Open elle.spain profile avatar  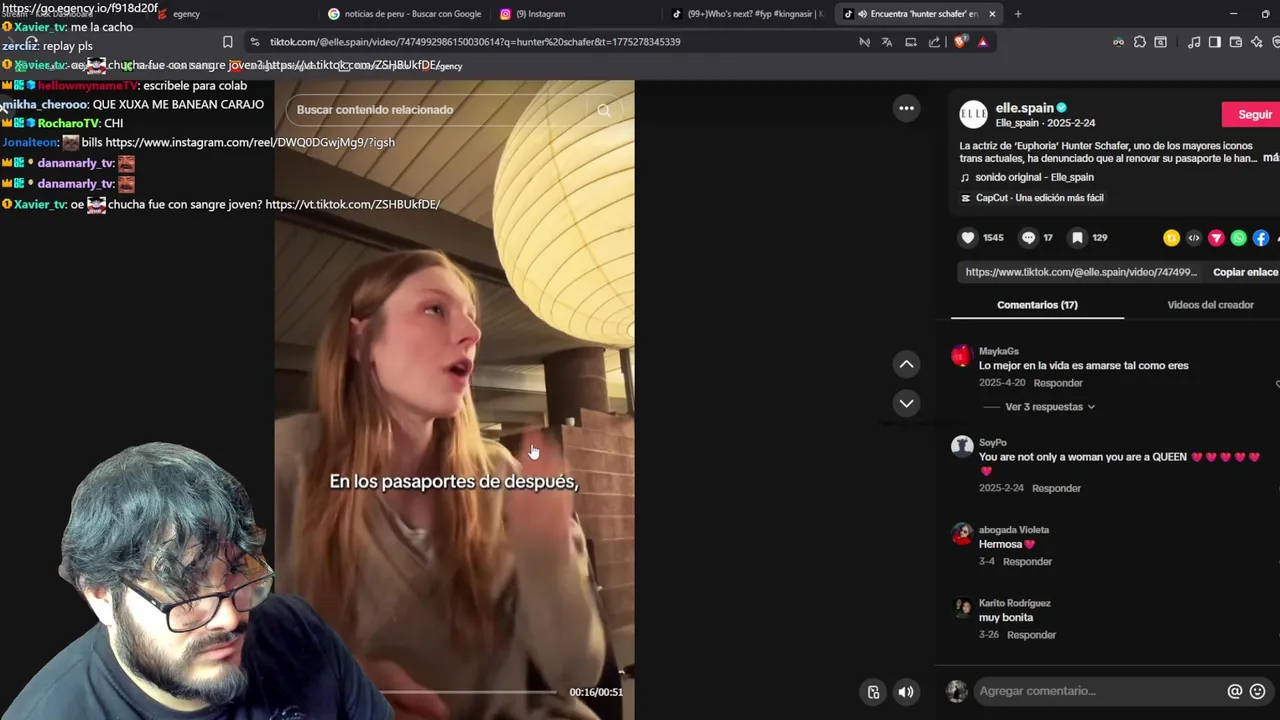[x=973, y=114]
